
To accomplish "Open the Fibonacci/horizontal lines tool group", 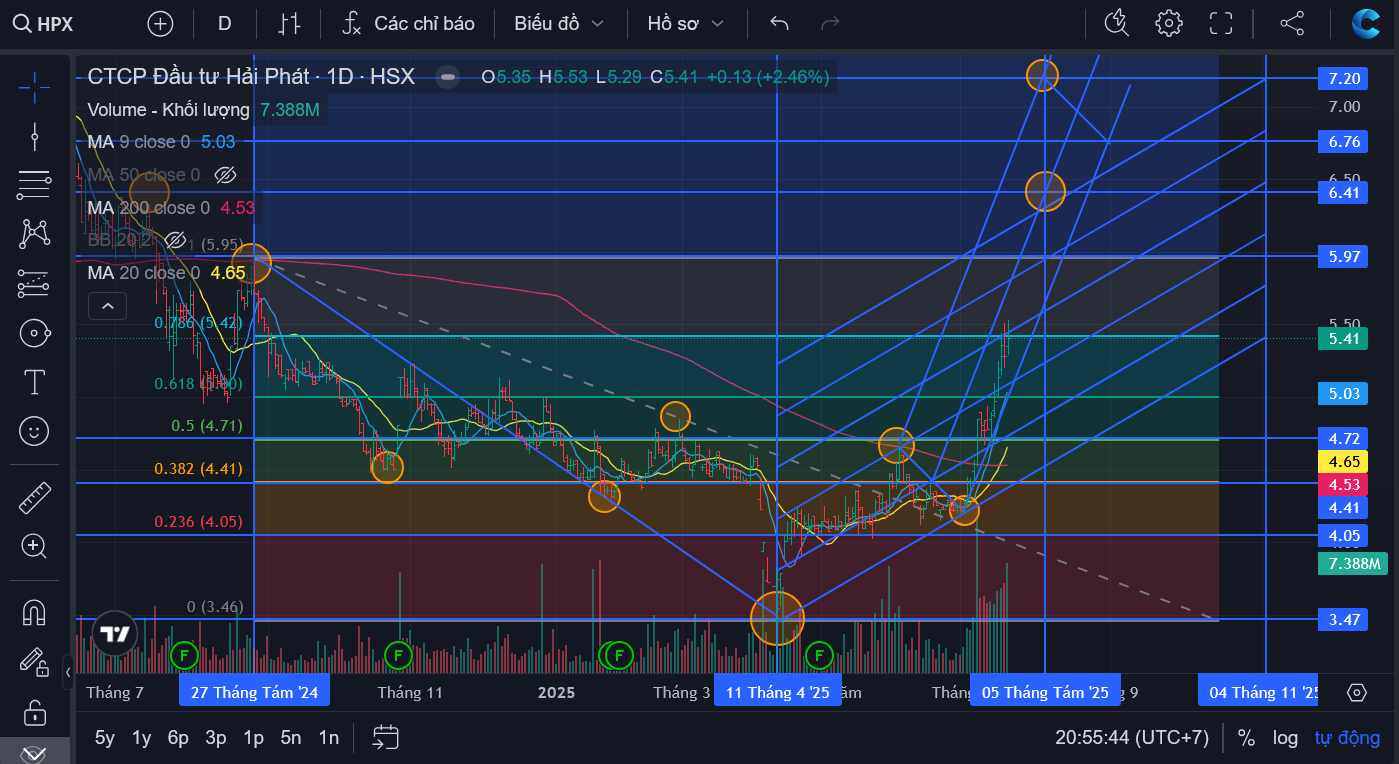I will pos(34,185).
